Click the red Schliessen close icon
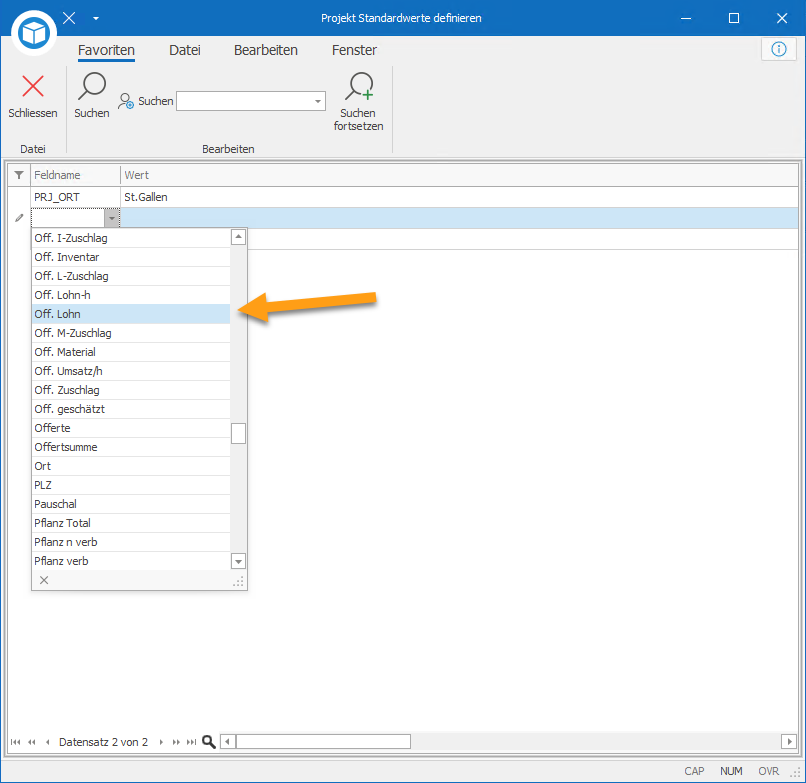The width and height of the screenshot is (806, 783). tap(33, 86)
